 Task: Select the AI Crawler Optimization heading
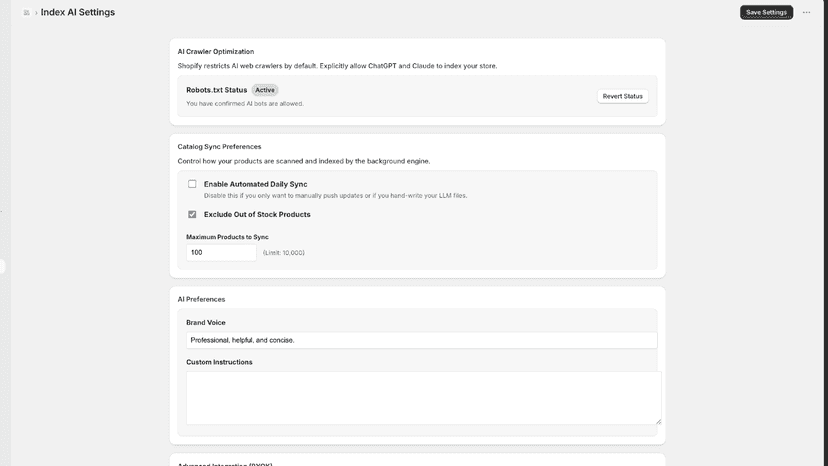tap(215, 52)
